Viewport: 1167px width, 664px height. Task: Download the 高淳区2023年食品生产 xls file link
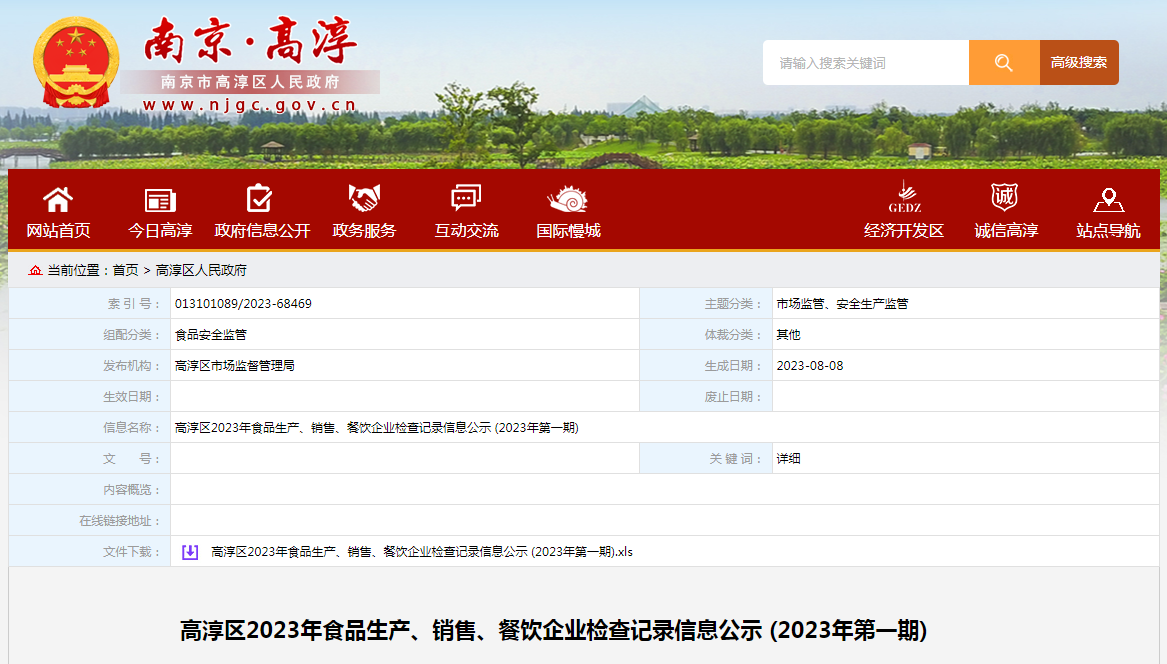[x=422, y=552]
